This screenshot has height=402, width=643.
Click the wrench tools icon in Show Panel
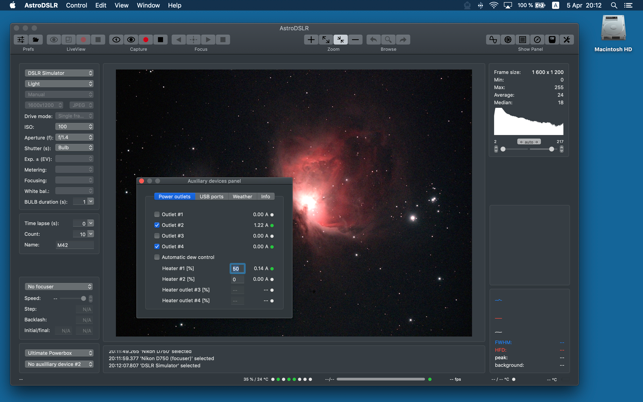coord(566,40)
